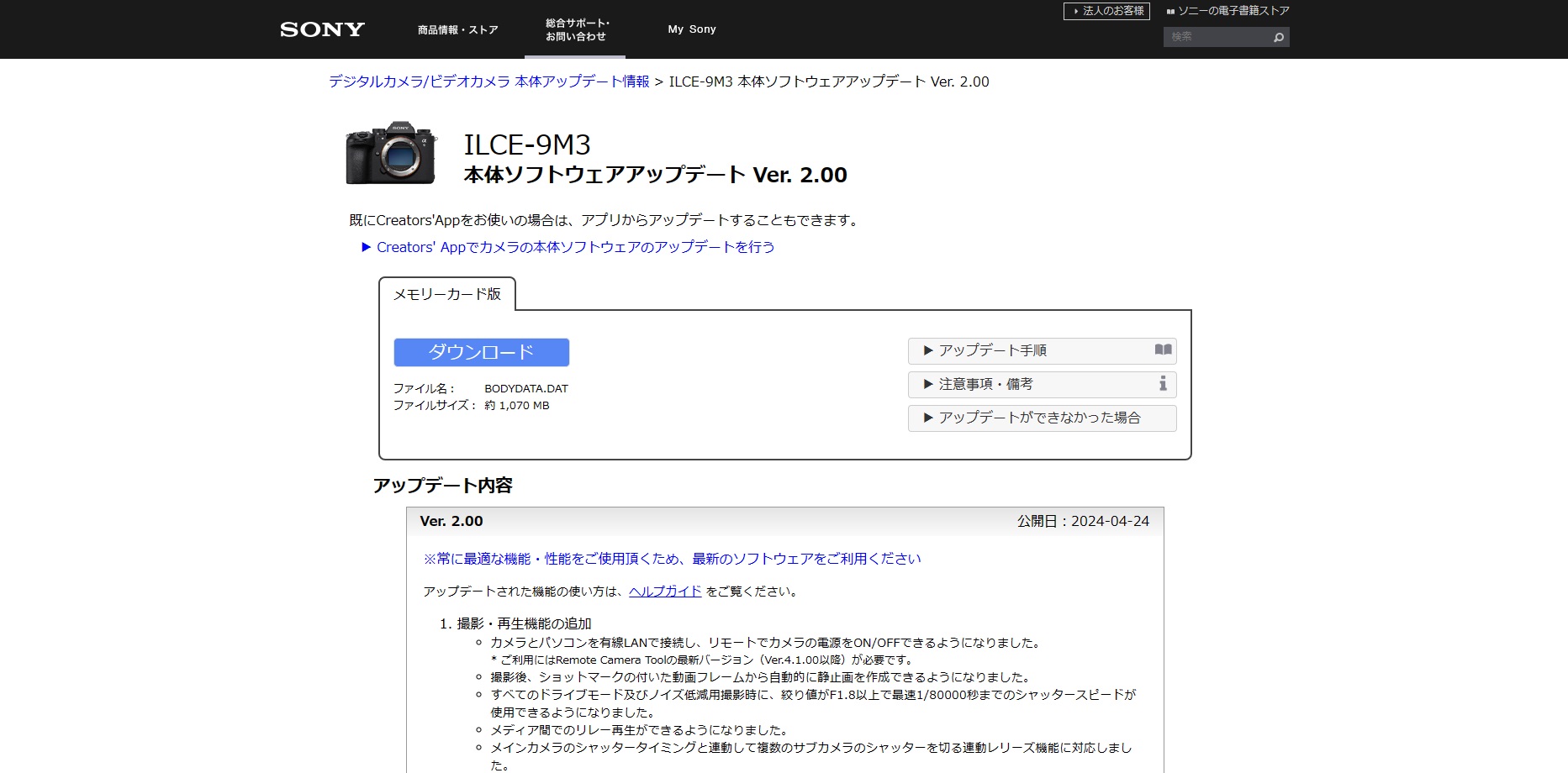Open デジタルカメラ/ビデオカメラ 本体アップデート情報 breadcrumb
This screenshot has height=773, width=1568.
[x=488, y=82]
